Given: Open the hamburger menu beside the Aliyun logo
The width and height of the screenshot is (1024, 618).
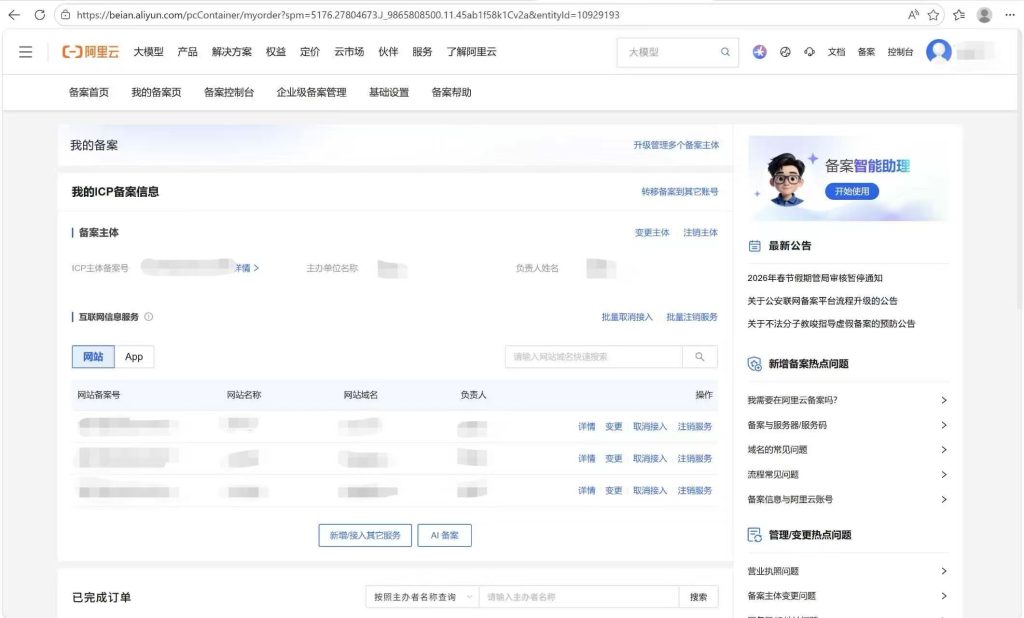Looking at the screenshot, I should click(x=26, y=52).
